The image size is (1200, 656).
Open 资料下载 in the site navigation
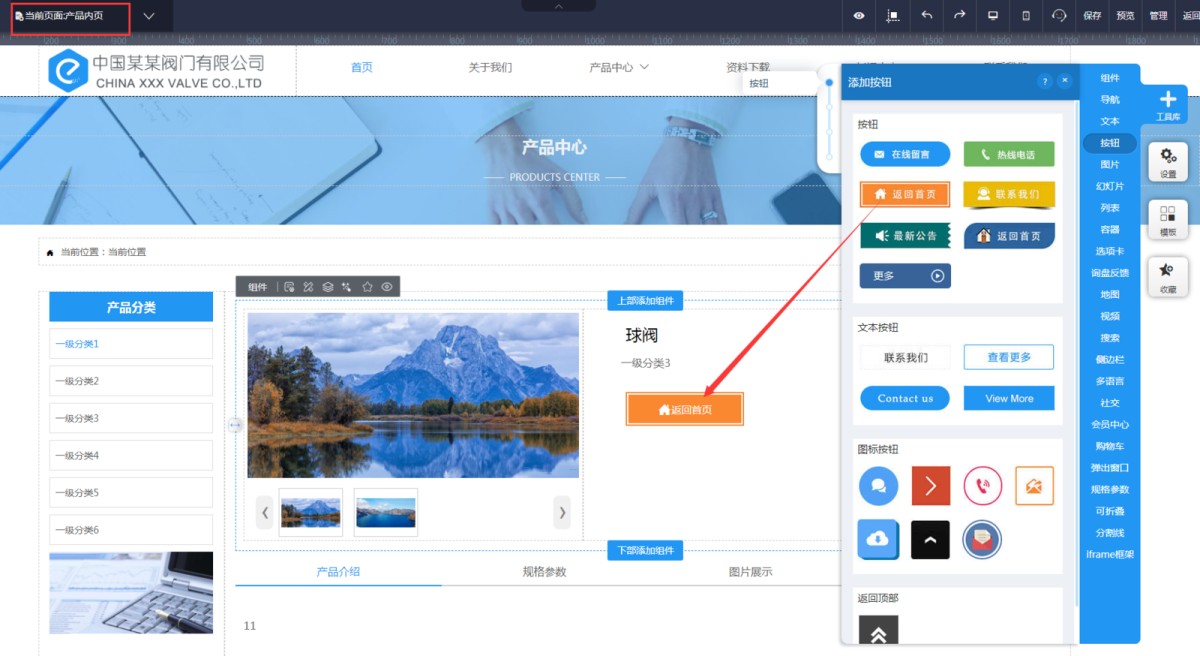tap(748, 67)
